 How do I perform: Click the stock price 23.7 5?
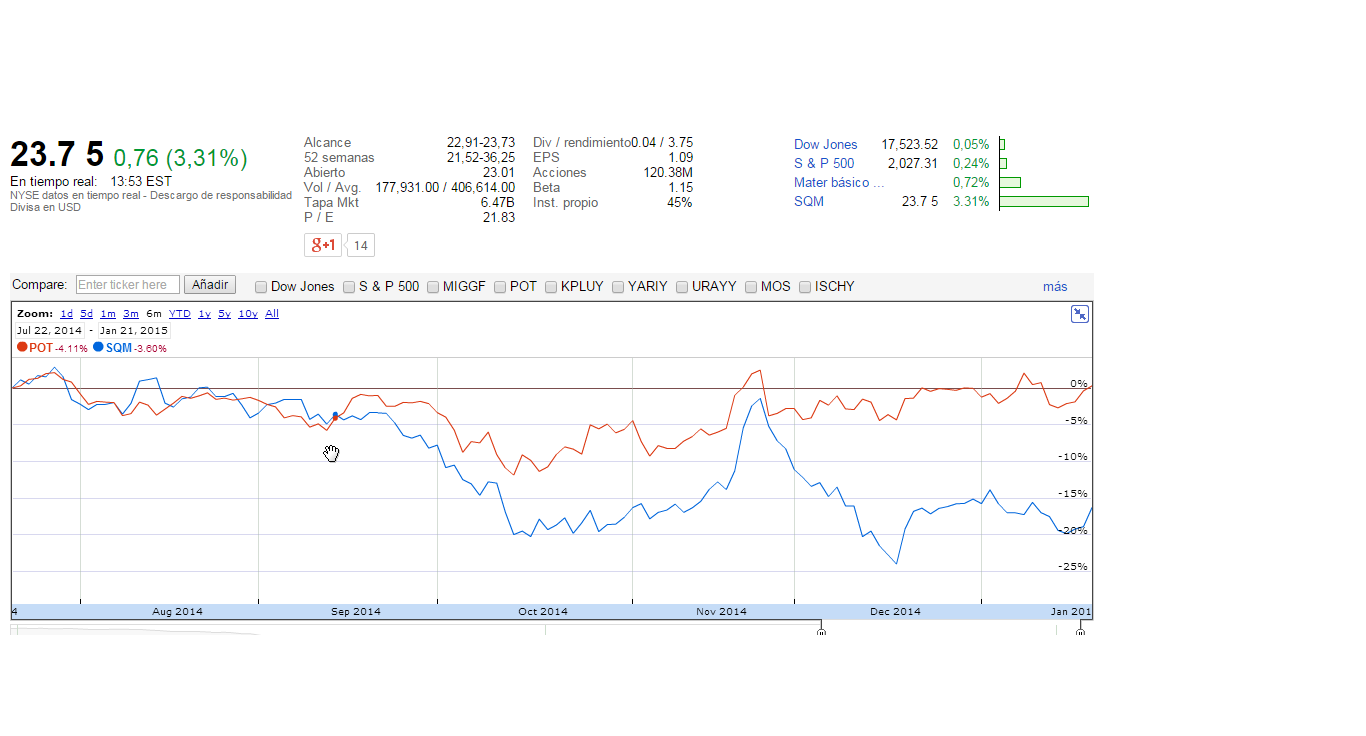[x=57, y=155]
